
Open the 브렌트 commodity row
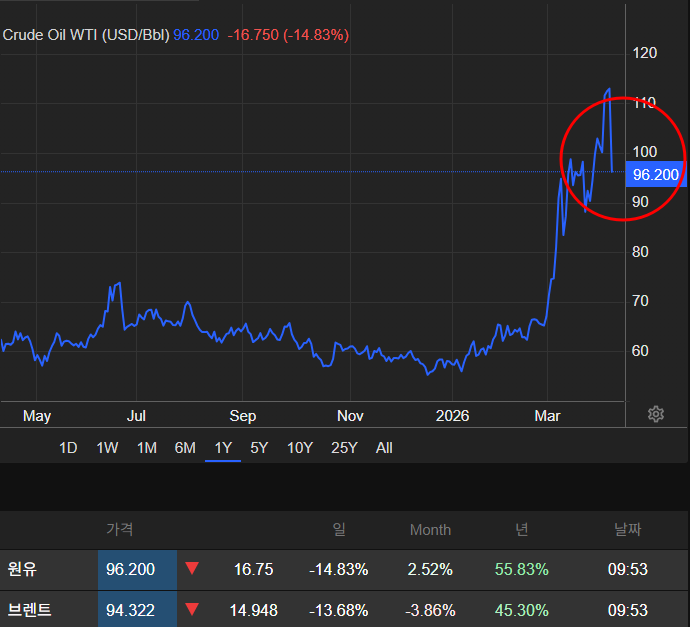coord(28,609)
